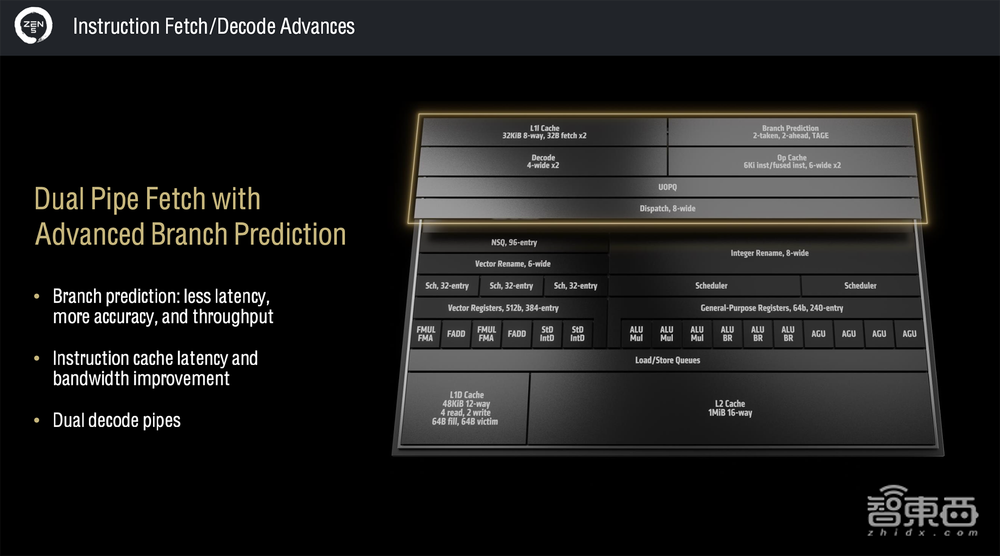
Task: Click the Dispatch, 8-wide bar
Action: point(667,208)
